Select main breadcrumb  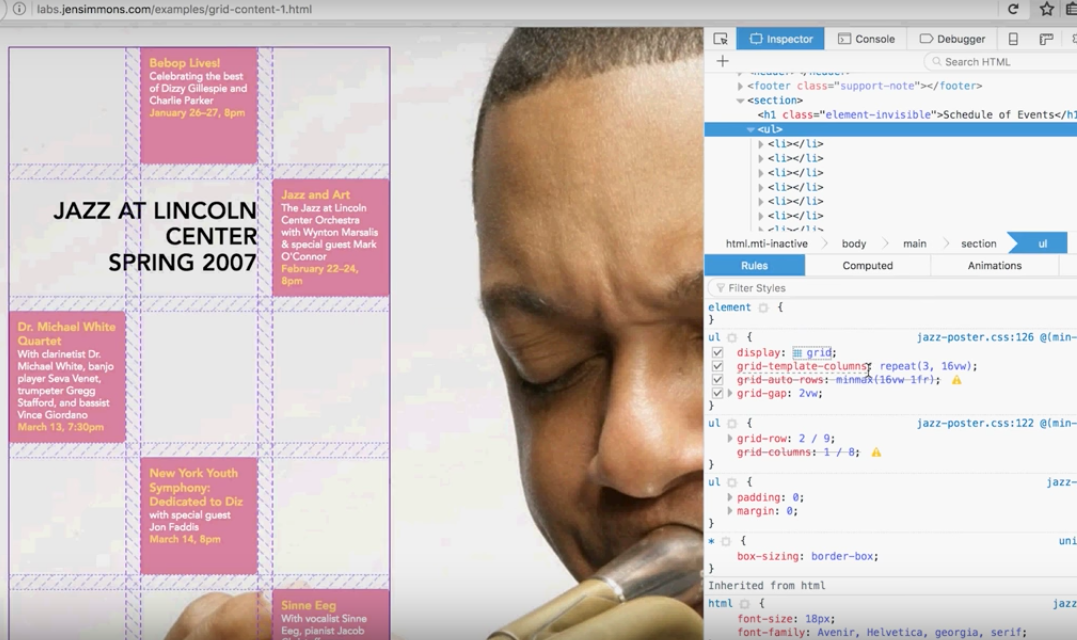point(914,244)
